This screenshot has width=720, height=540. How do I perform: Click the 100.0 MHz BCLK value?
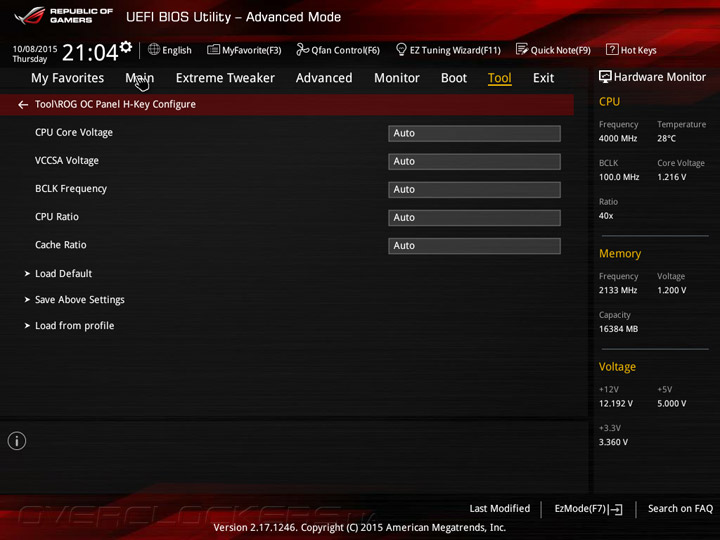click(x=619, y=177)
